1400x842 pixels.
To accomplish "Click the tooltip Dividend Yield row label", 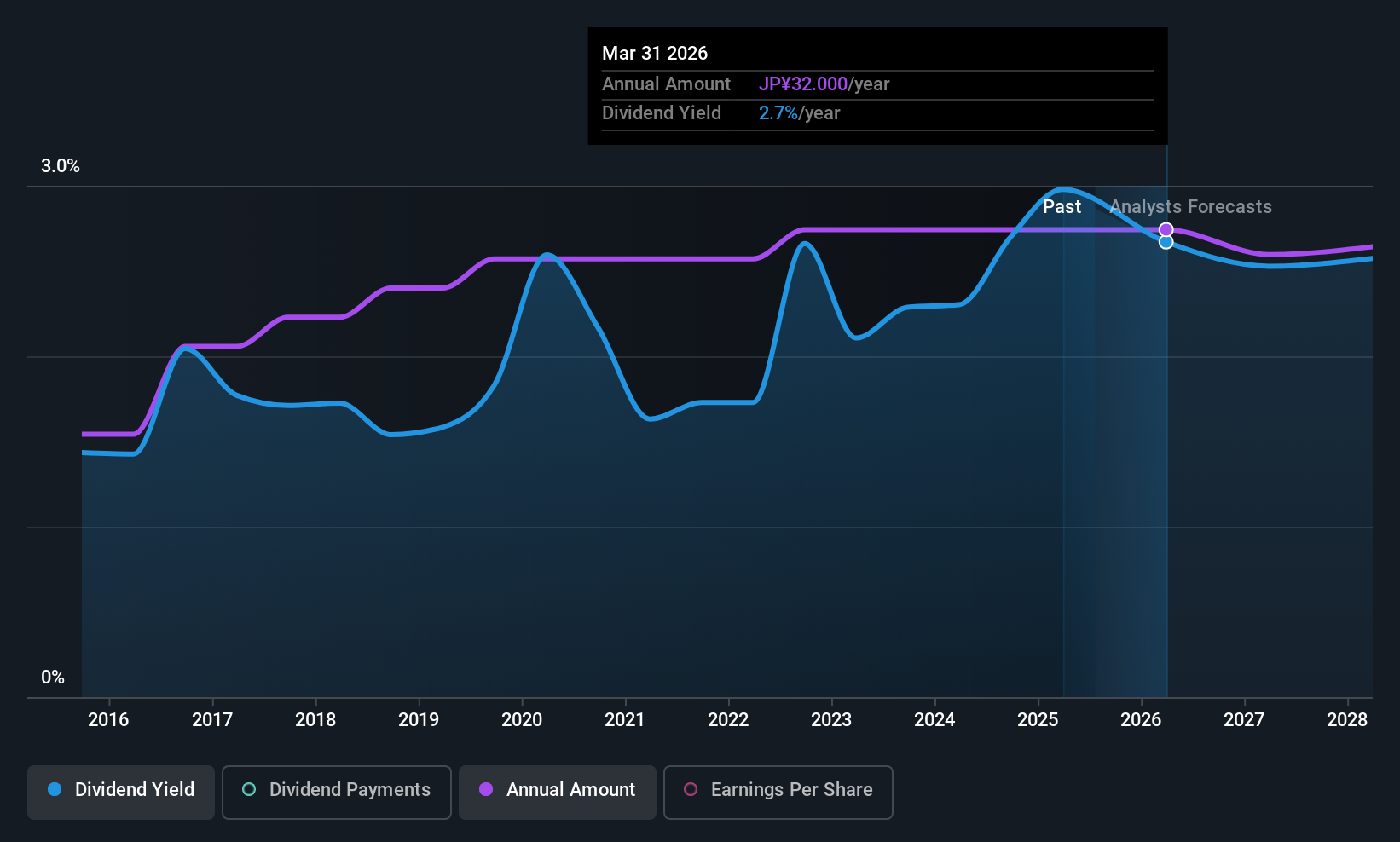I will pos(662,113).
